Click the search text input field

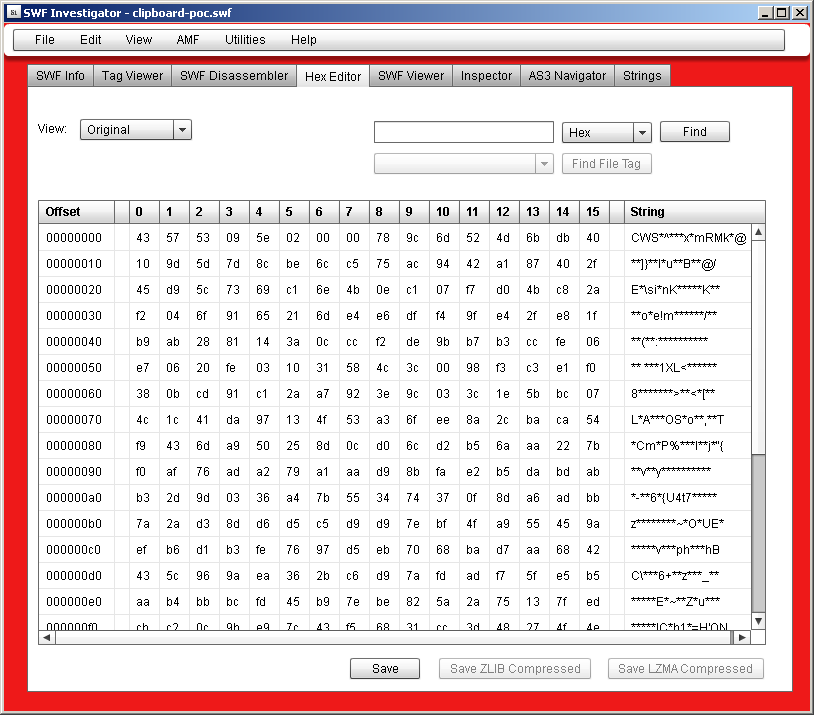[463, 132]
